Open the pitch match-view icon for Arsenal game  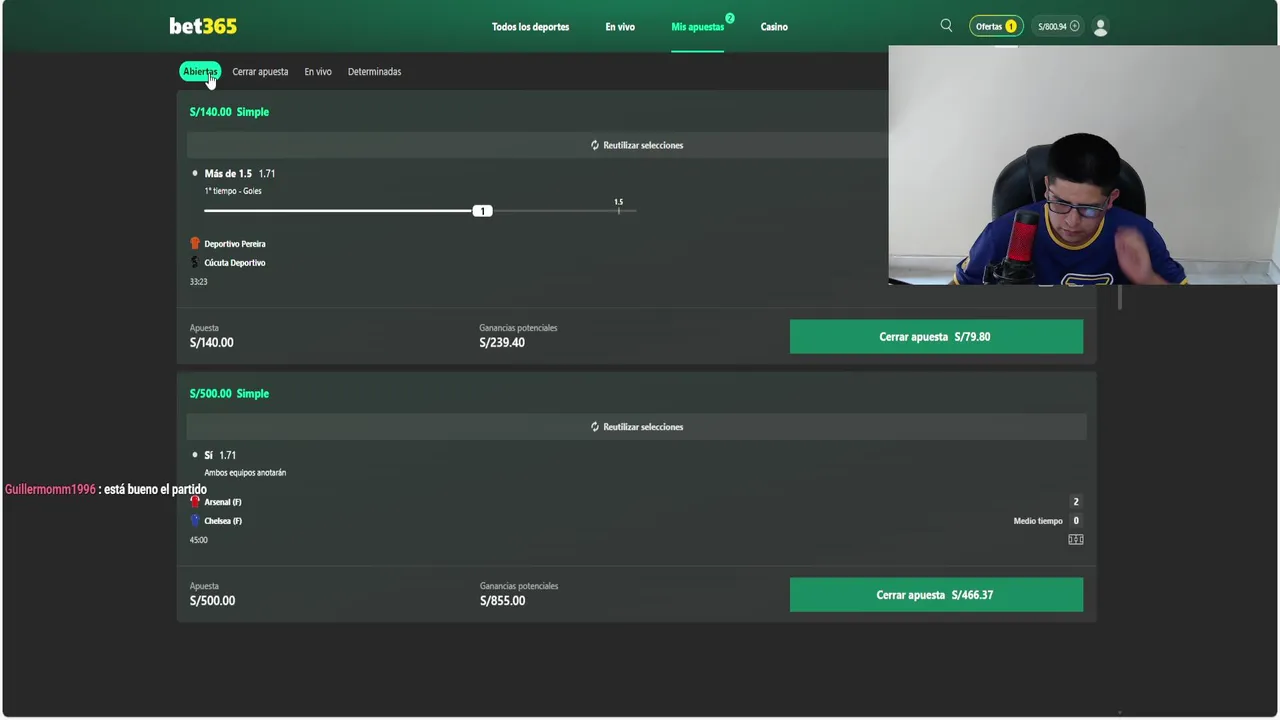coord(1076,540)
